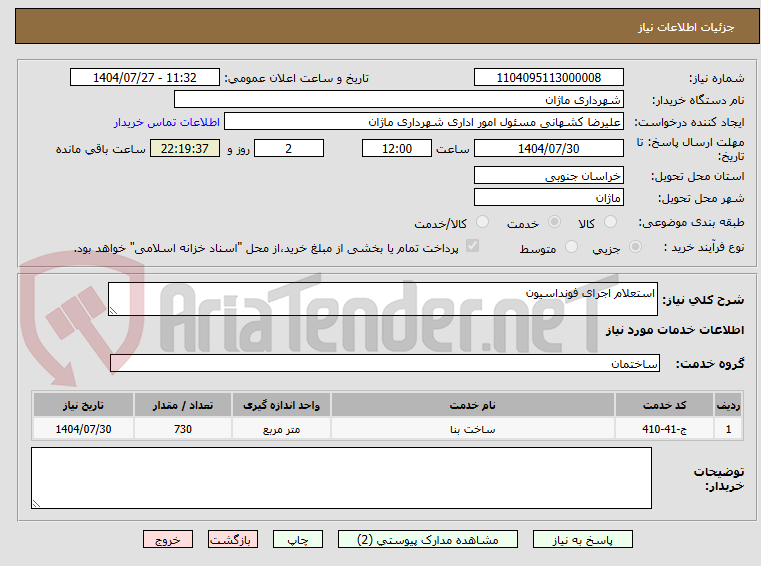This screenshot has width=761, height=566.
Task: Click the quantity cell 730
Action: 183,429
